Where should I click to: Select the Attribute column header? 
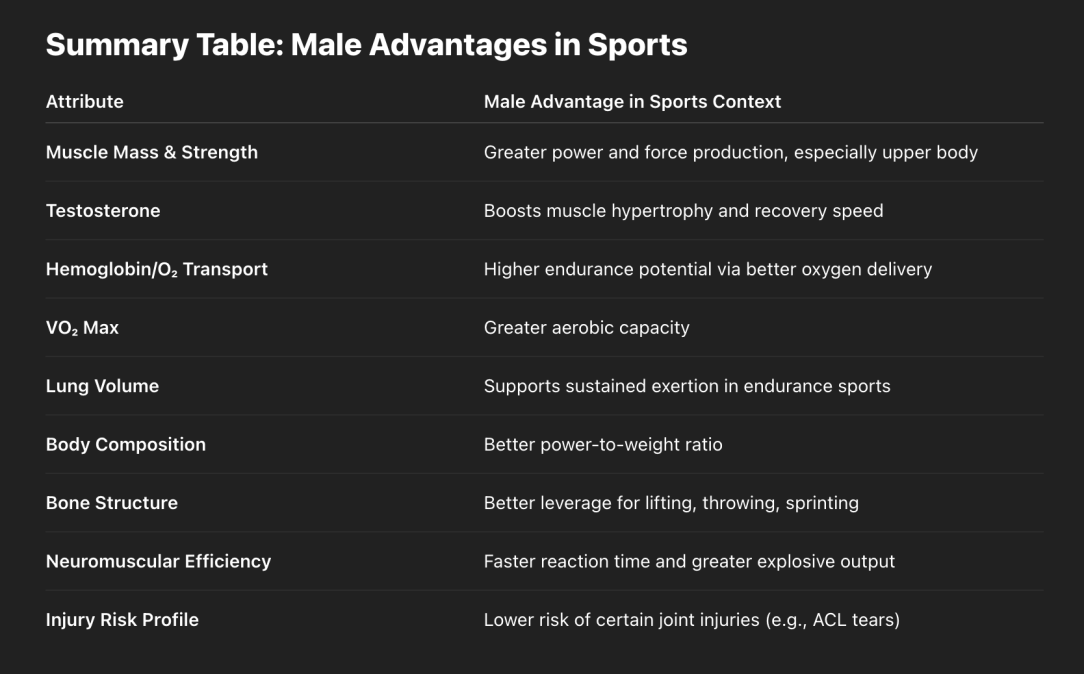pyautogui.click(x=84, y=102)
